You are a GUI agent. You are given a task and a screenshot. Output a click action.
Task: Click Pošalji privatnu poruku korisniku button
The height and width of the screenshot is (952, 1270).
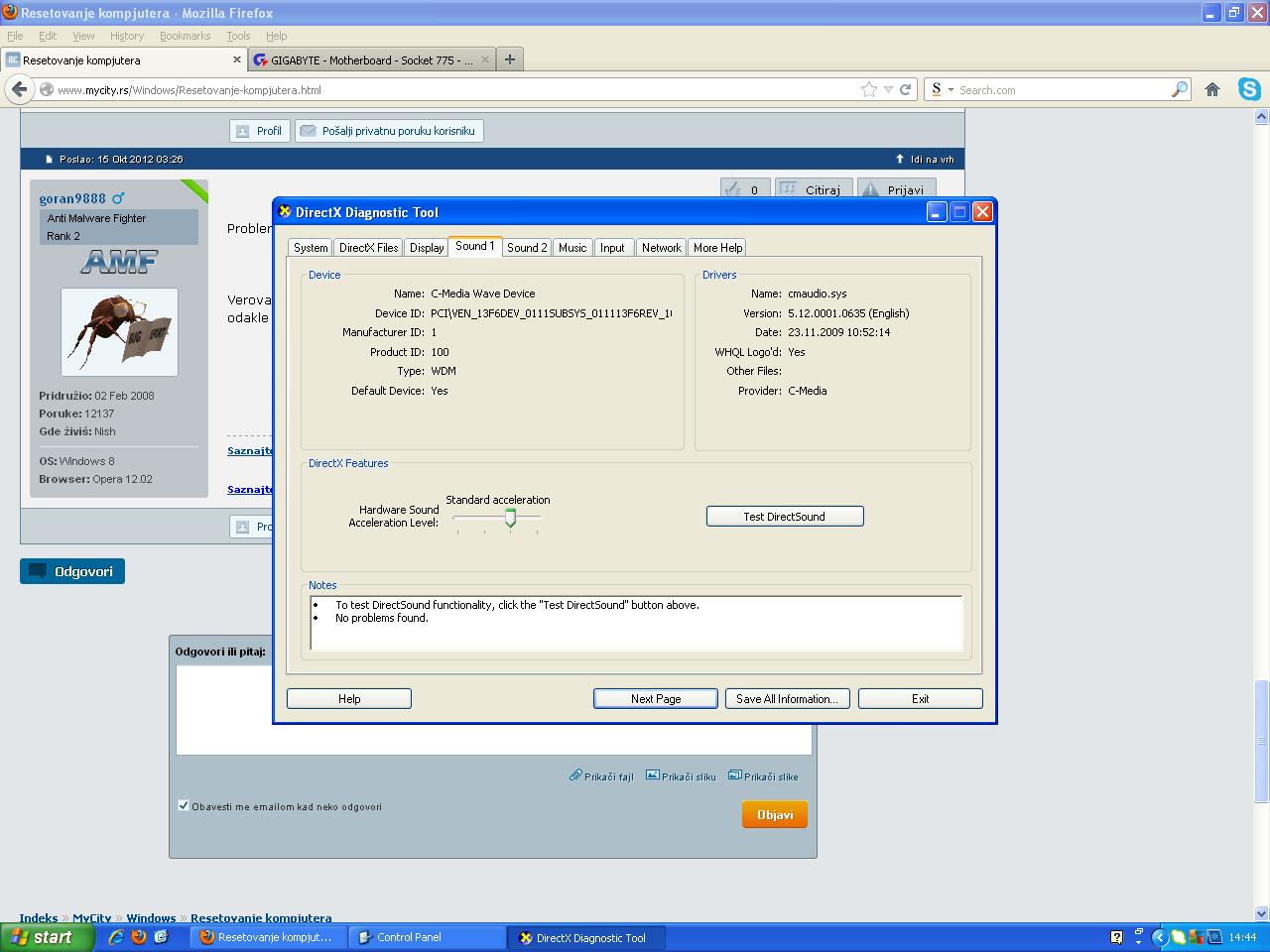tap(389, 131)
